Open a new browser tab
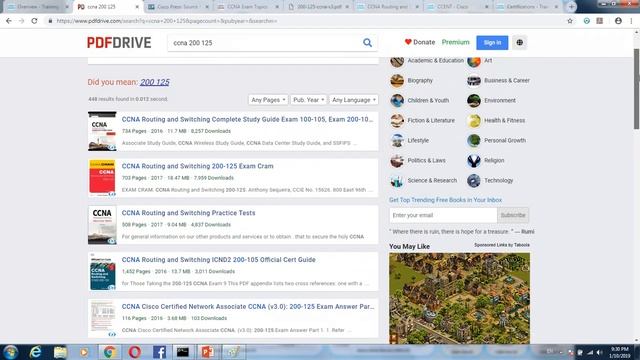Image resolution: width=640 pixels, height=360 pixels. coord(571,7)
